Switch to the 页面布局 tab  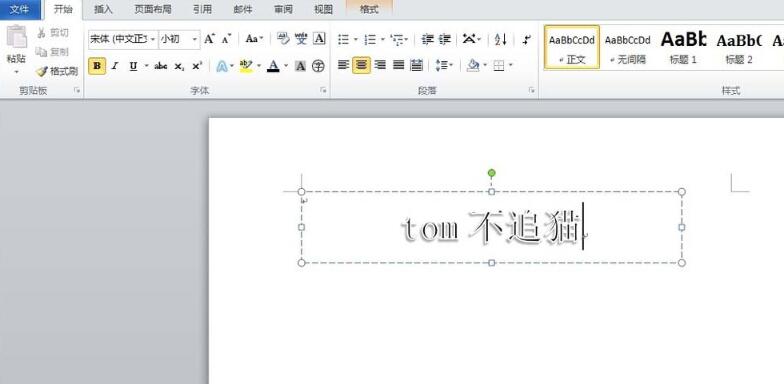coord(153,10)
